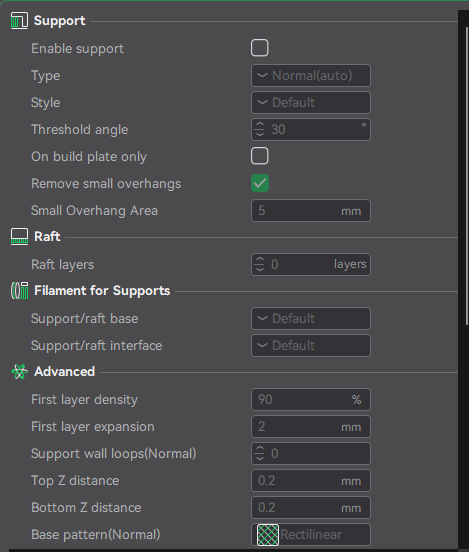The image size is (469, 552).
Task: Click the Raft section icon
Action: (x=19, y=237)
